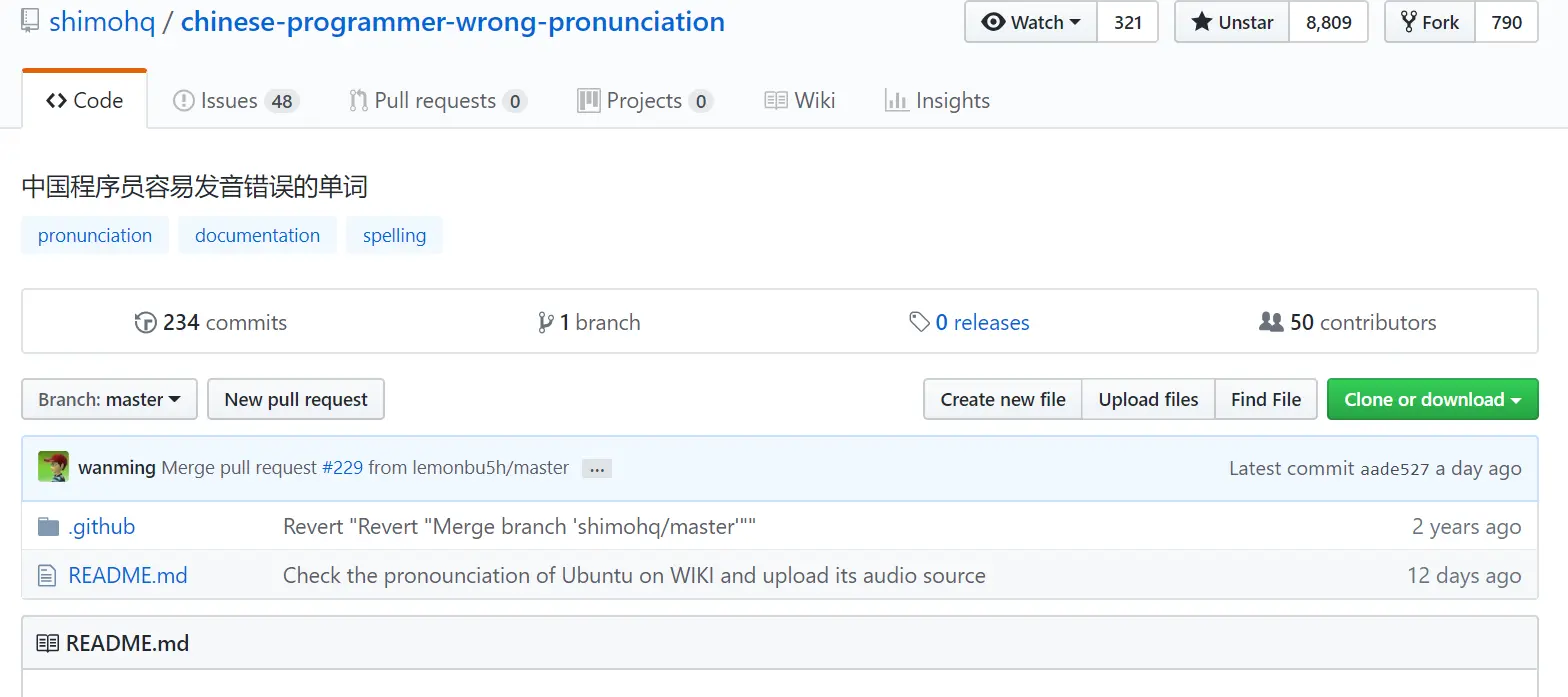Image resolution: width=1568 pixels, height=697 pixels.
Task: Open the Watch dropdown
Action: click(x=1031, y=22)
